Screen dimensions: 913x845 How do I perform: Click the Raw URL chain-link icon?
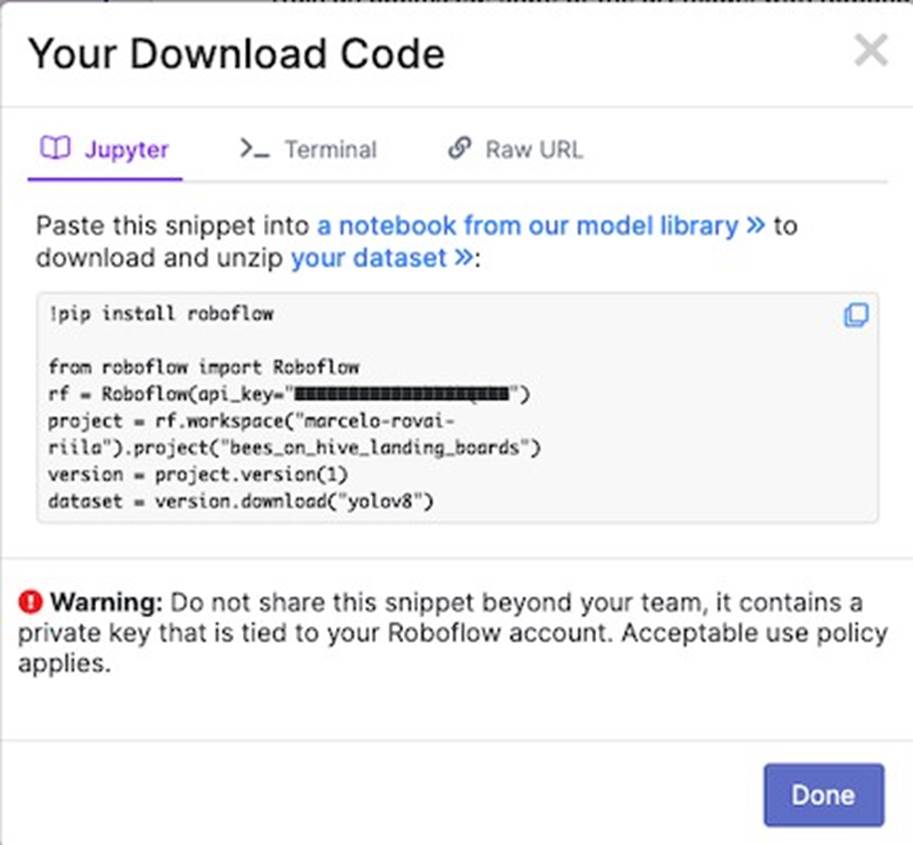pyautogui.click(x=459, y=149)
